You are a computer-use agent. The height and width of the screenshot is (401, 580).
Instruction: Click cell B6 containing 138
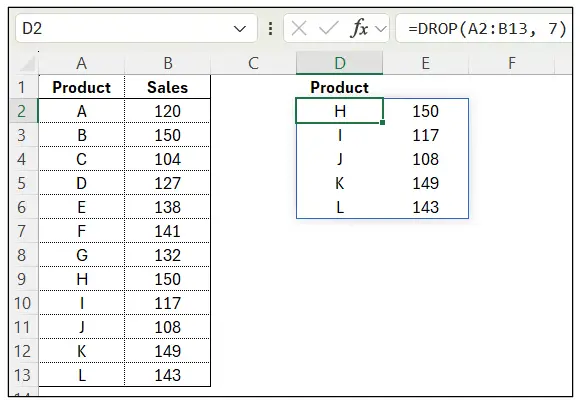(x=168, y=207)
